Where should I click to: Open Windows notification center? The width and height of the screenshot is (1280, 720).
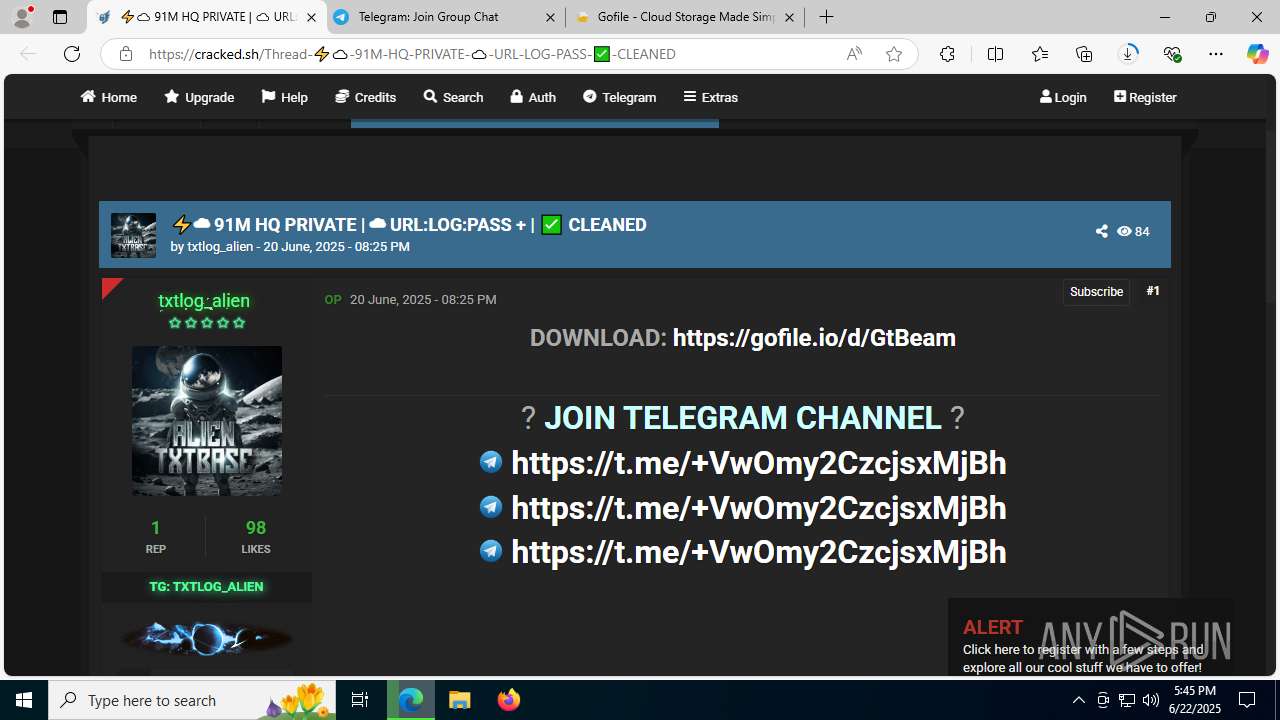click(1247, 700)
